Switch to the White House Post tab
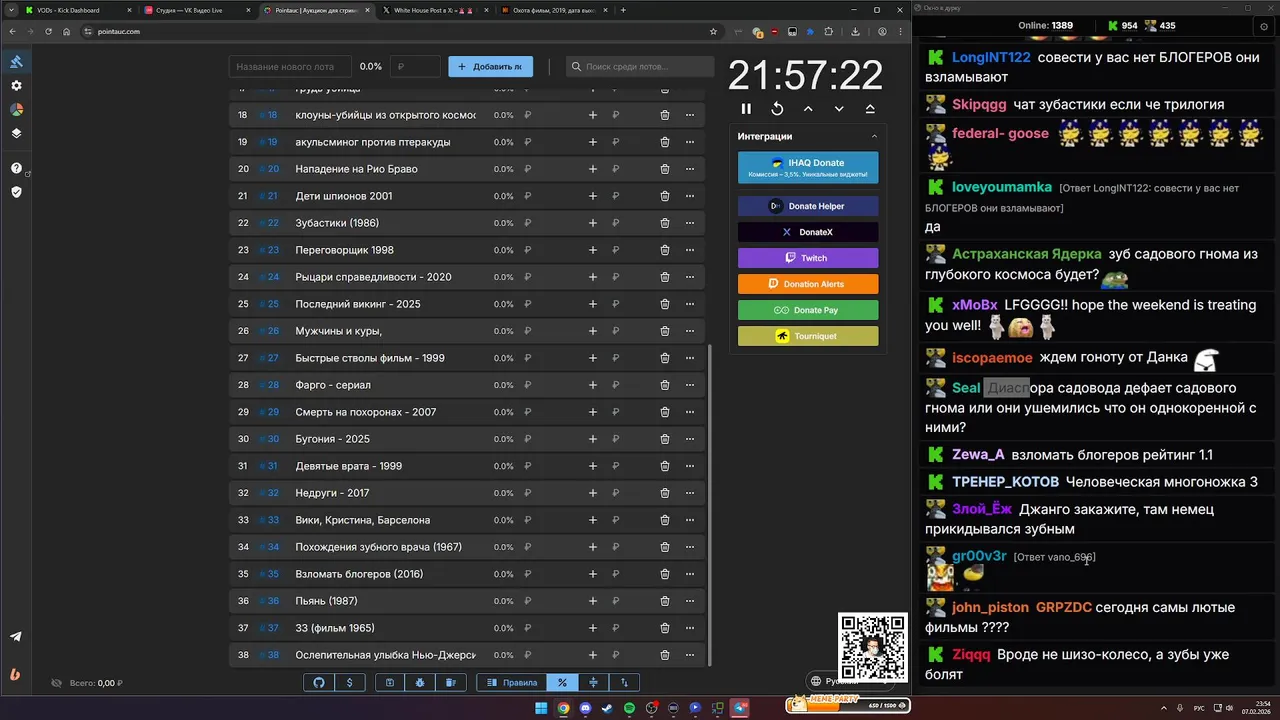1280x720 pixels. click(436, 10)
